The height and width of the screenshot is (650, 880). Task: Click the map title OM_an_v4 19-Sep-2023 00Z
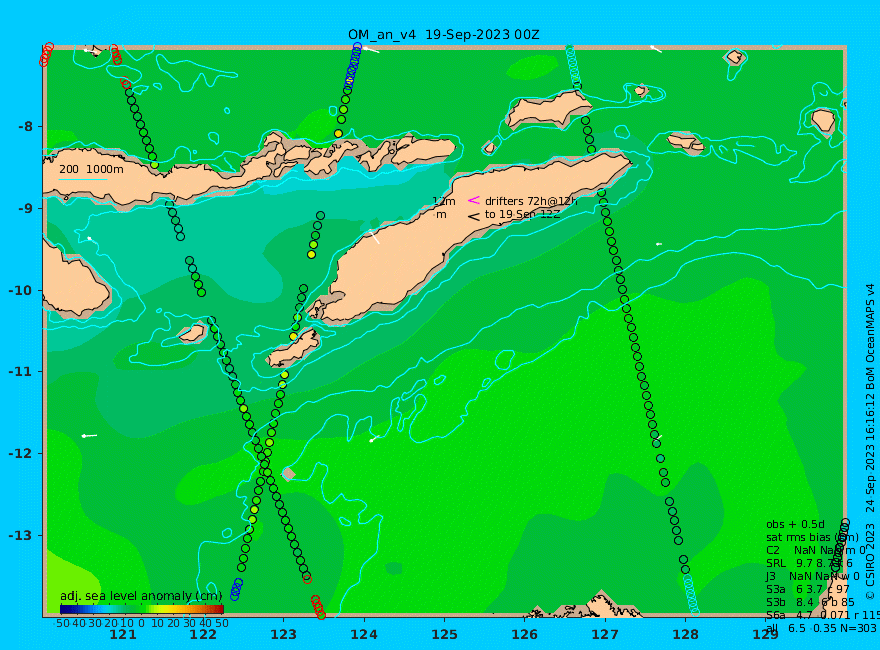tap(443, 35)
